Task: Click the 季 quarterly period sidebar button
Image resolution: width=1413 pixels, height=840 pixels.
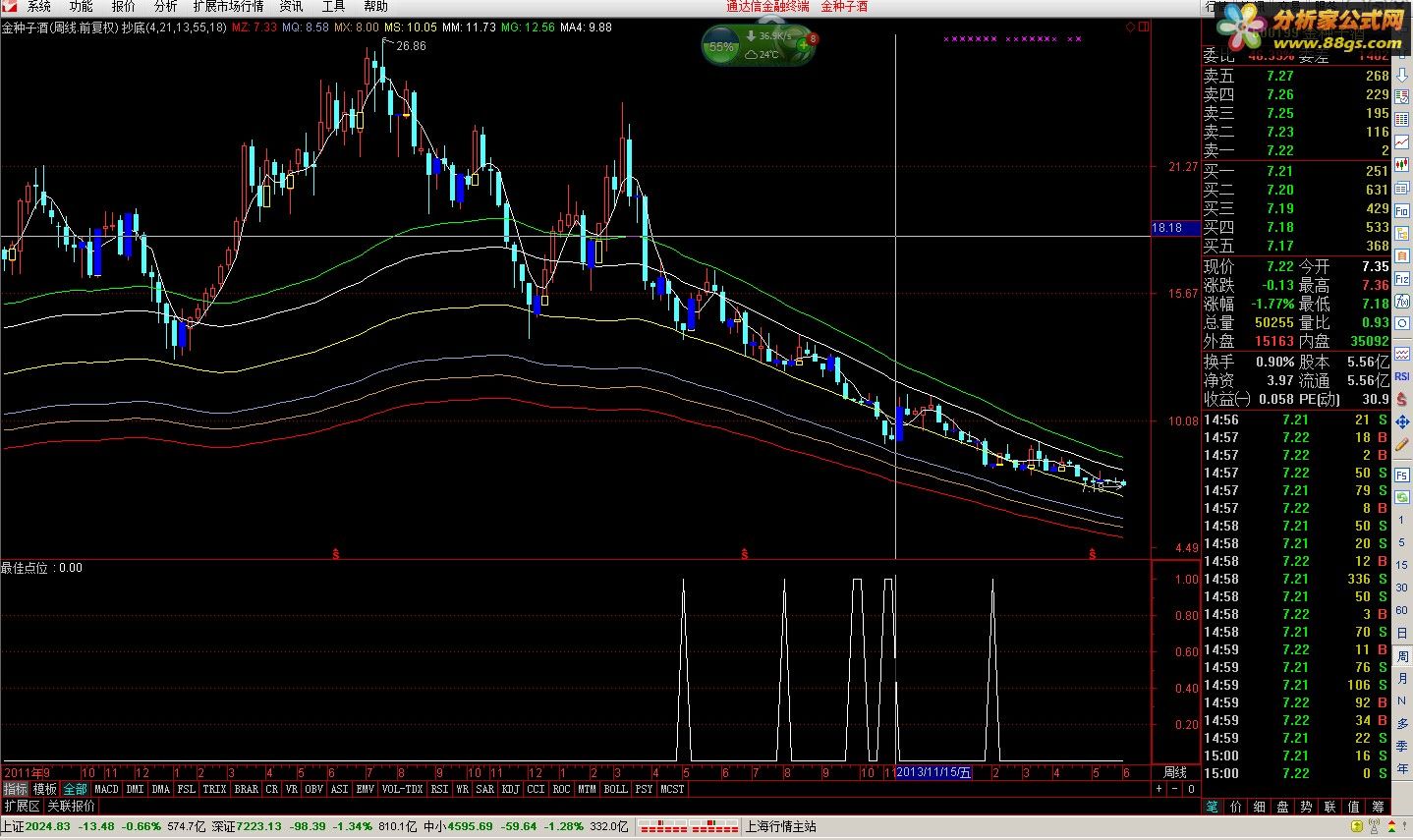Action: click(1402, 746)
